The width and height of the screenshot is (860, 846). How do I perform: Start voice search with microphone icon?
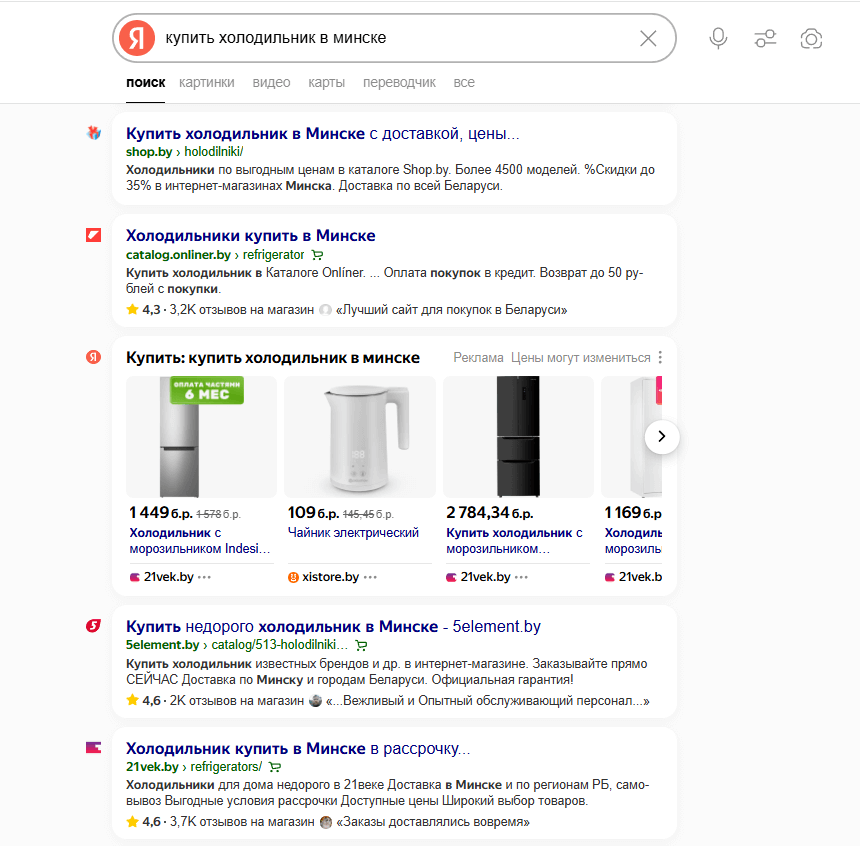[718, 38]
